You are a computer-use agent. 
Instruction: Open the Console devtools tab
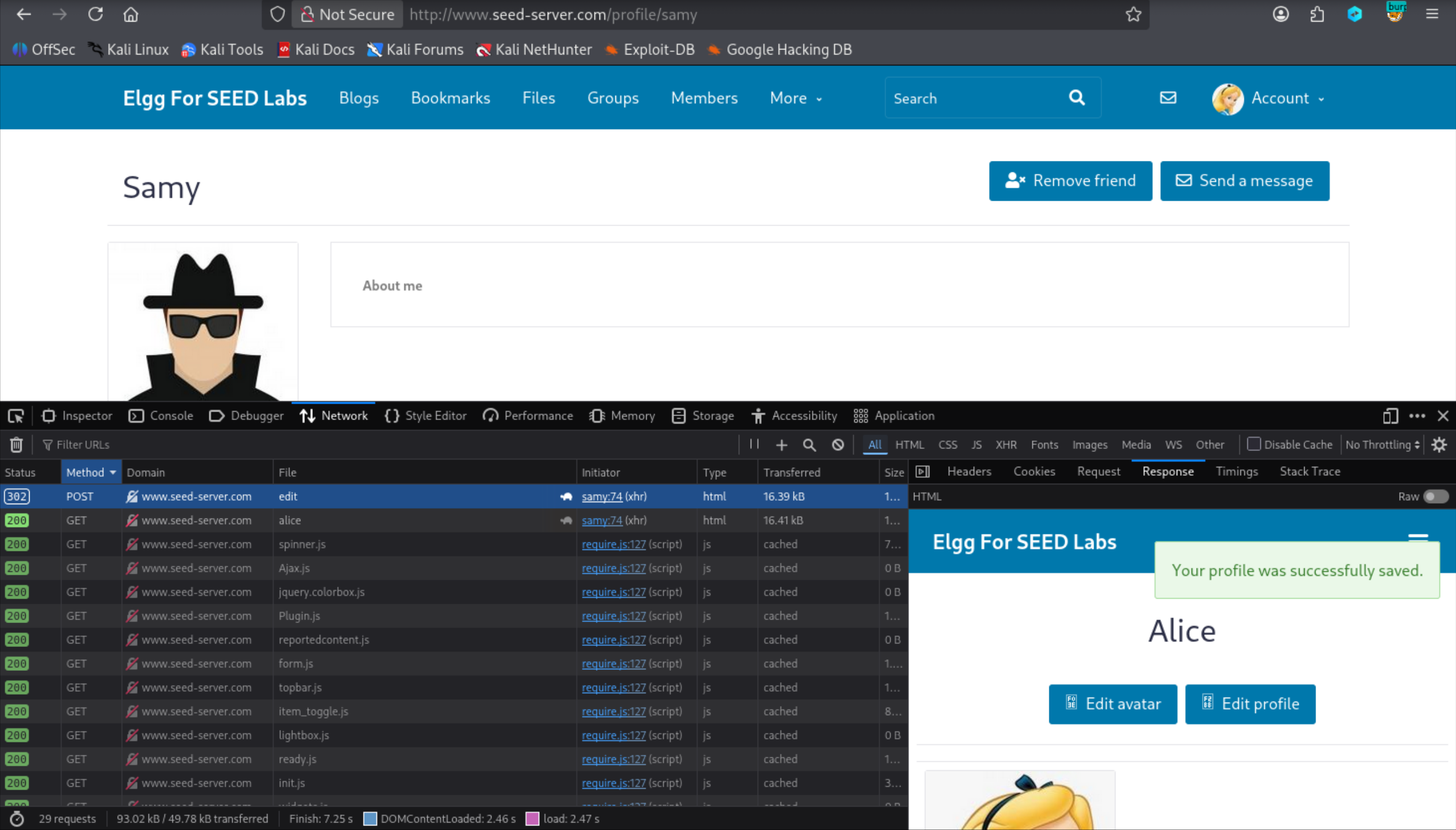(162, 416)
